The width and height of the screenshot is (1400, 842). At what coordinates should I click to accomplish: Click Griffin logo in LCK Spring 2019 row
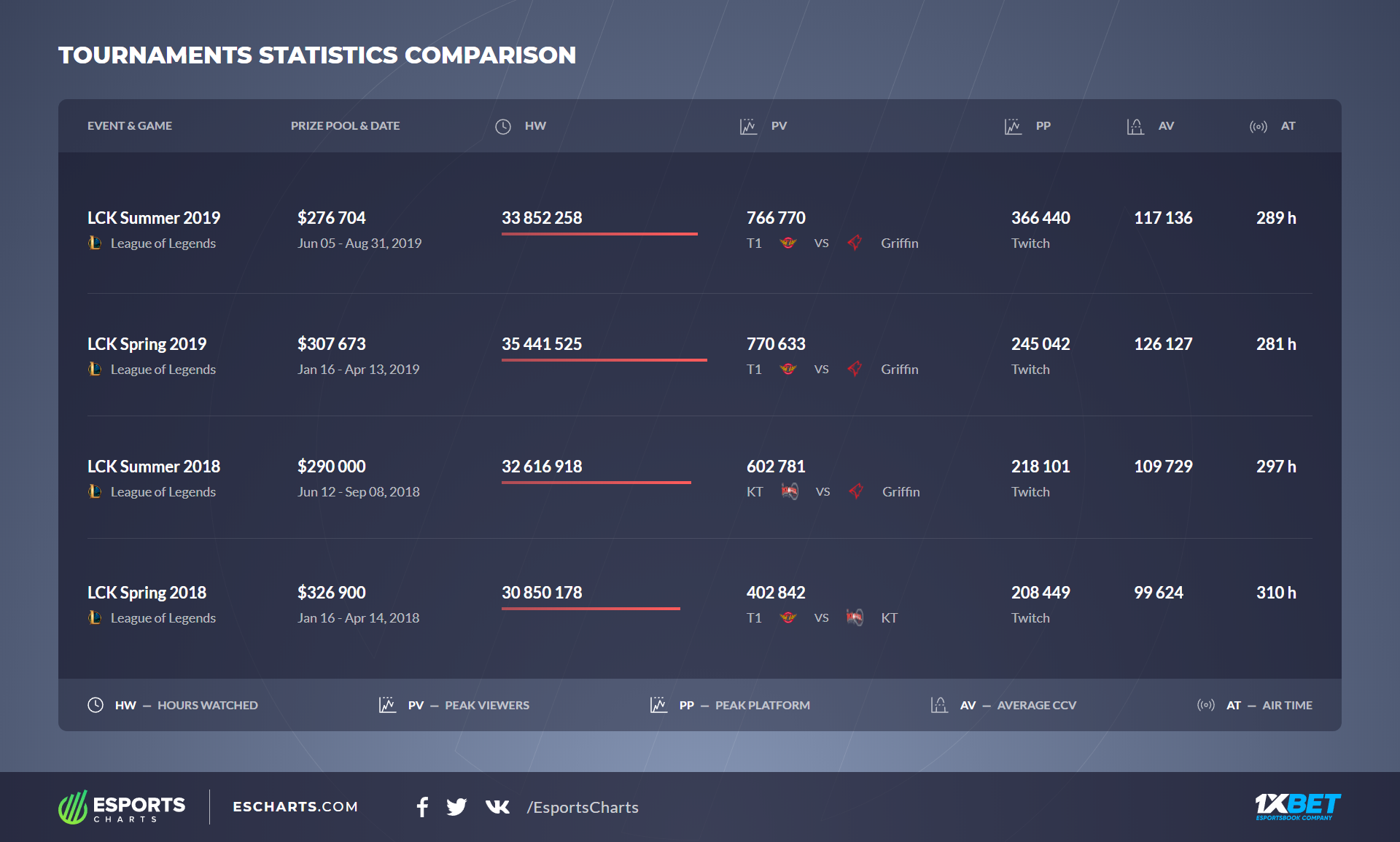[x=855, y=369]
